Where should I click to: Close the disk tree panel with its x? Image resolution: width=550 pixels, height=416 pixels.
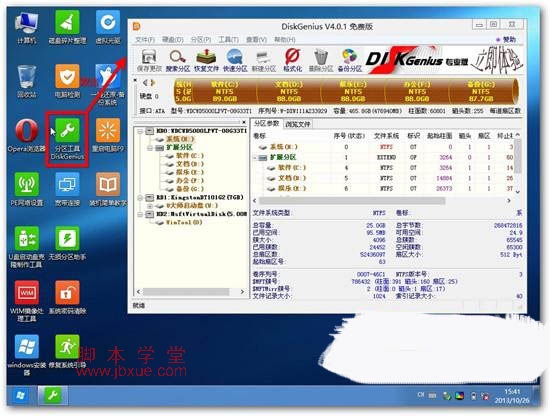tap(244, 122)
